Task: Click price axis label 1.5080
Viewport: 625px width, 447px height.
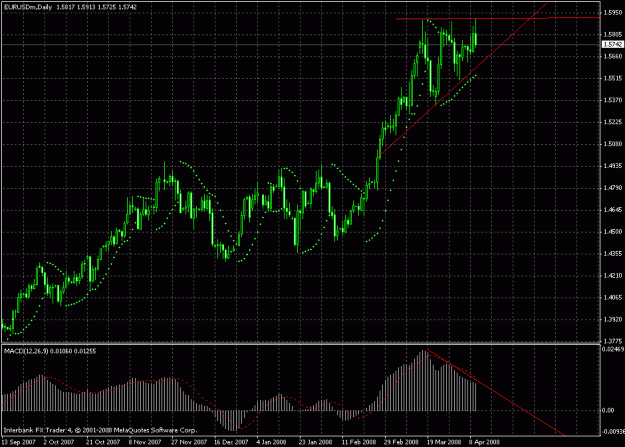Action: (x=613, y=144)
